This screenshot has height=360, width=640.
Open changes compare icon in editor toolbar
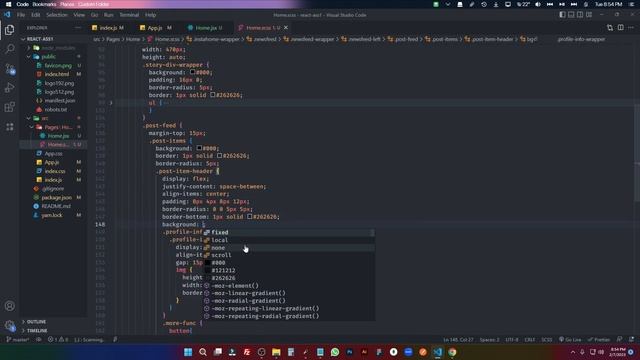click(610, 28)
